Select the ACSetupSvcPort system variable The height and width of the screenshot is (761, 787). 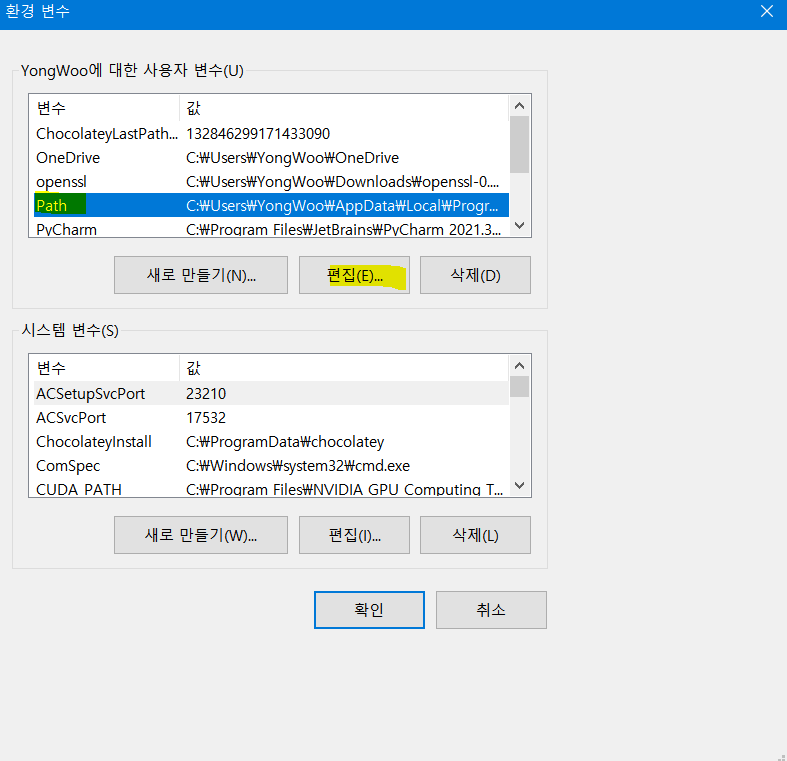pyautogui.click(x=271, y=394)
